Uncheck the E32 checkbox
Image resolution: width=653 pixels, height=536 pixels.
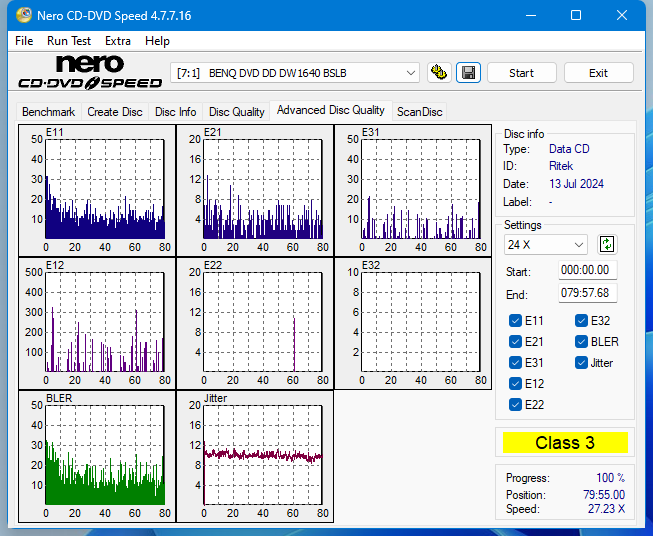[581, 321]
